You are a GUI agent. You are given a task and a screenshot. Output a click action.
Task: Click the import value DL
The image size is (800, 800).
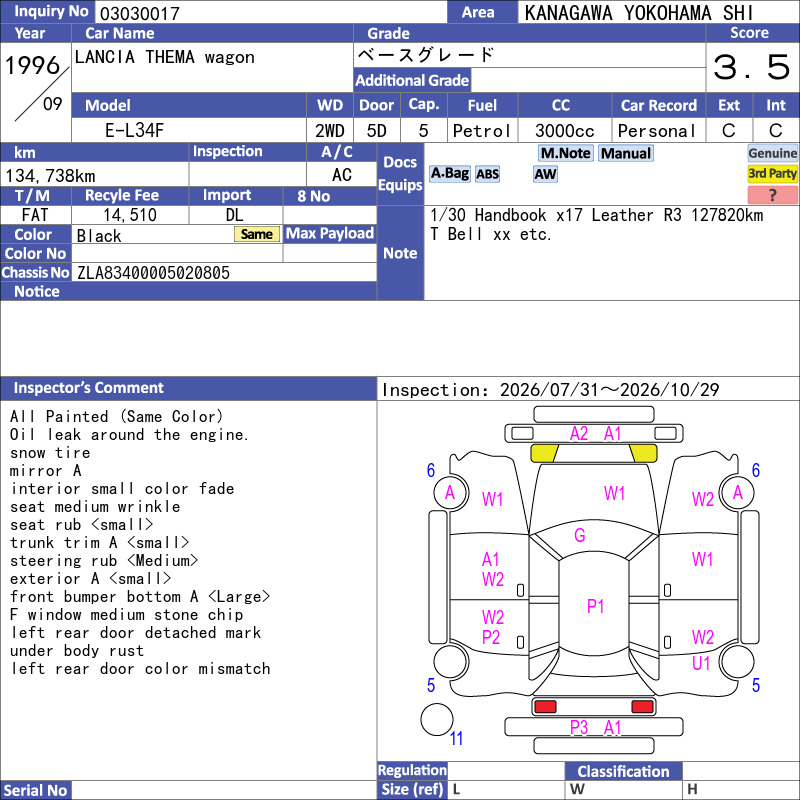(235, 215)
